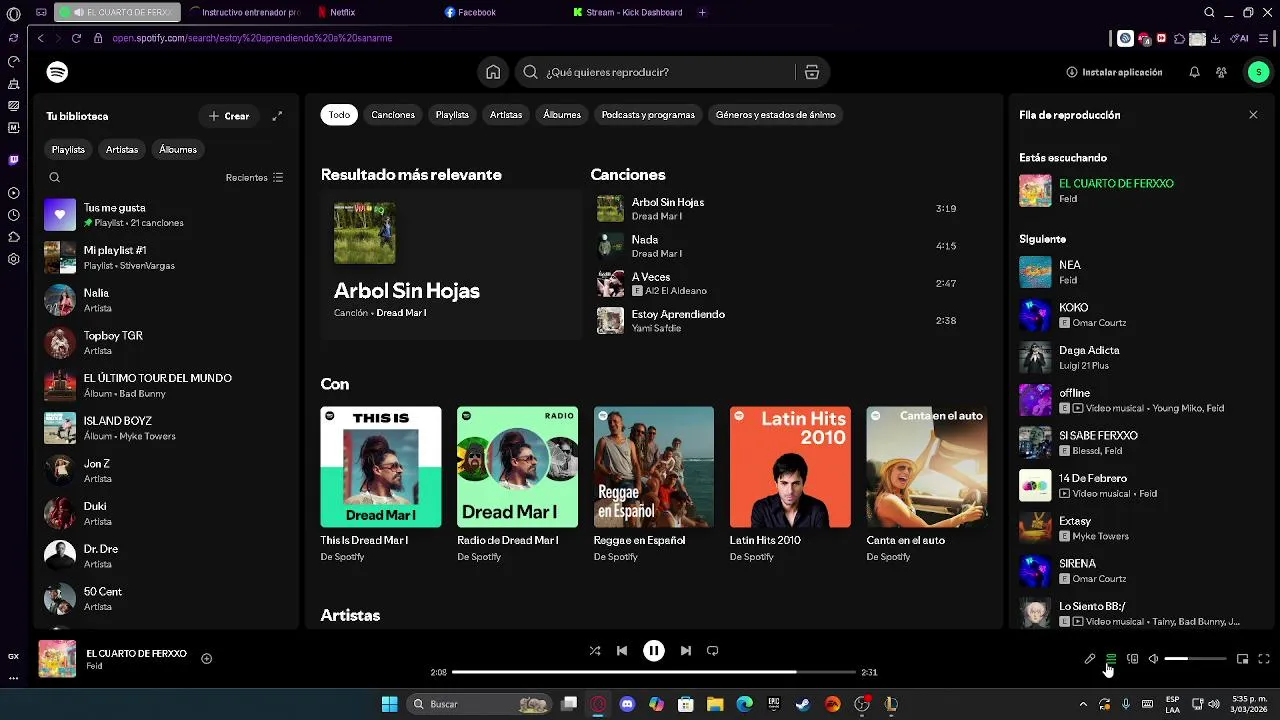Open This Is Dread Mar I playlist card
The height and width of the screenshot is (720, 1280).
point(381,485)
